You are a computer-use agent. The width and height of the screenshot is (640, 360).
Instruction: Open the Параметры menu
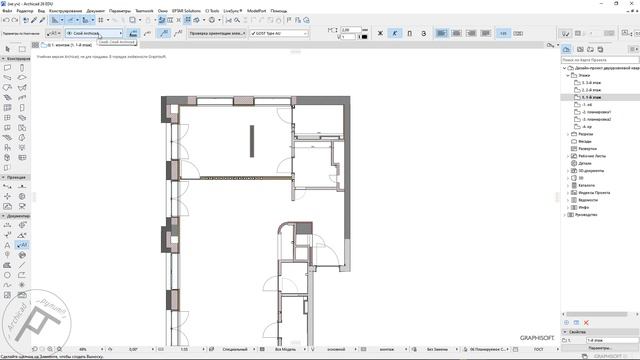(120, 11)
